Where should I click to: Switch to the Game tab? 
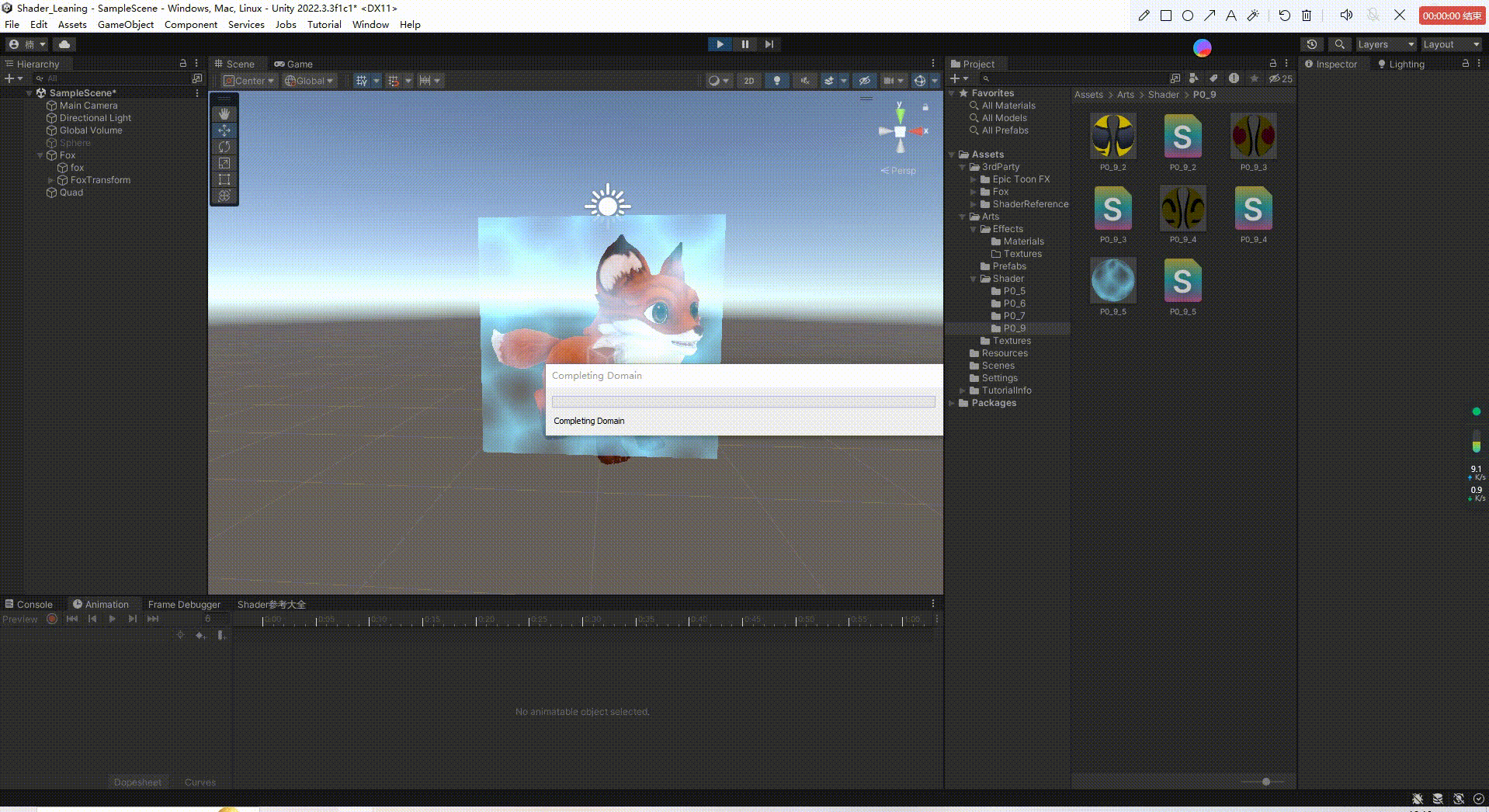tap(293, 64)
